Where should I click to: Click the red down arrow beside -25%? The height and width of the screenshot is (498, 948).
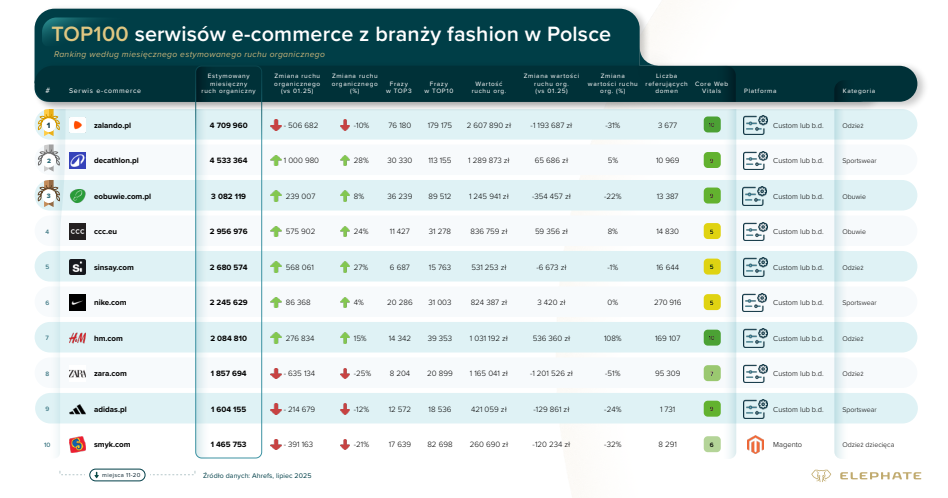[345, 374]
